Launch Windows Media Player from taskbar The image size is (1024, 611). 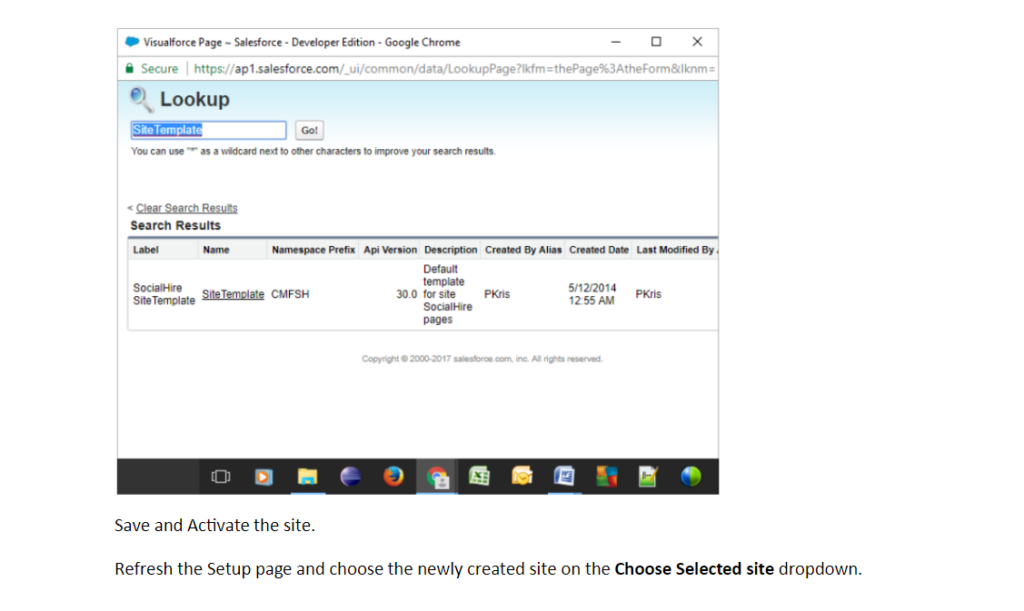pyautogui.click(x=263, y=477)
